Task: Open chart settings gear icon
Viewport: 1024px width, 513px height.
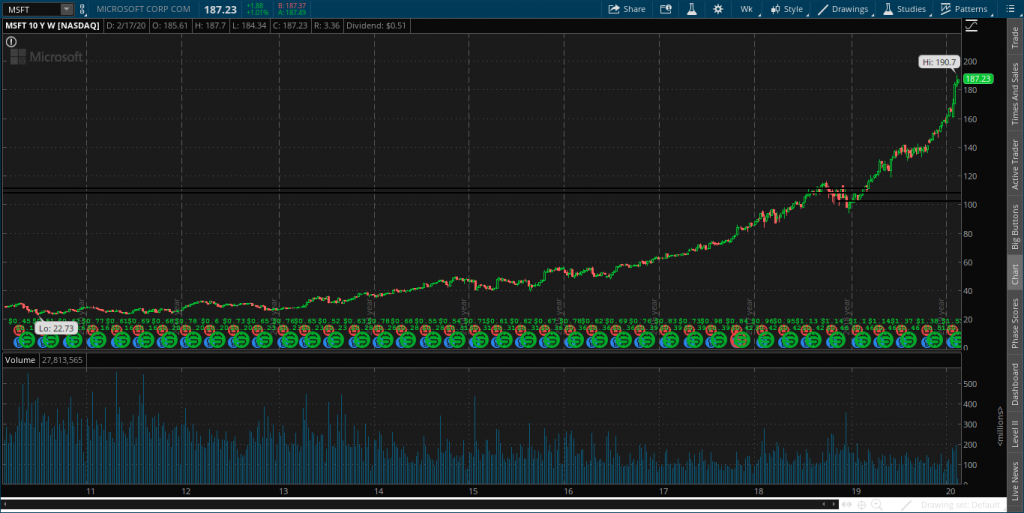Action: 718,9
